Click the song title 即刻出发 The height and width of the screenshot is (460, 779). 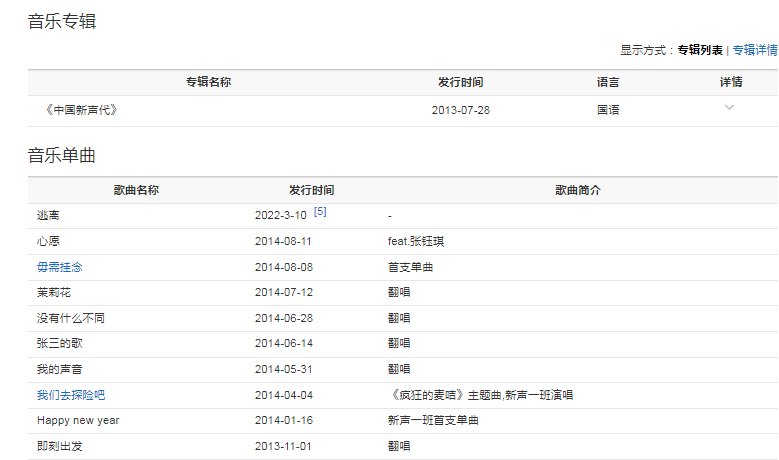(x=60, y=446)
